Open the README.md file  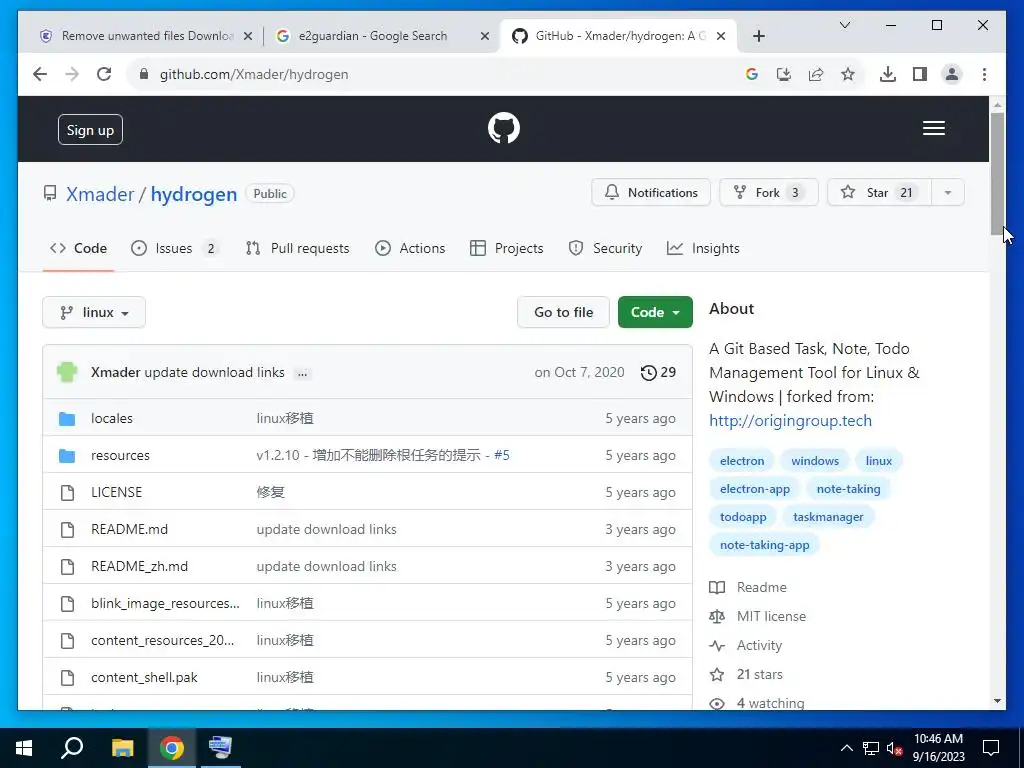pyautogui.click(x=129, y=530)
